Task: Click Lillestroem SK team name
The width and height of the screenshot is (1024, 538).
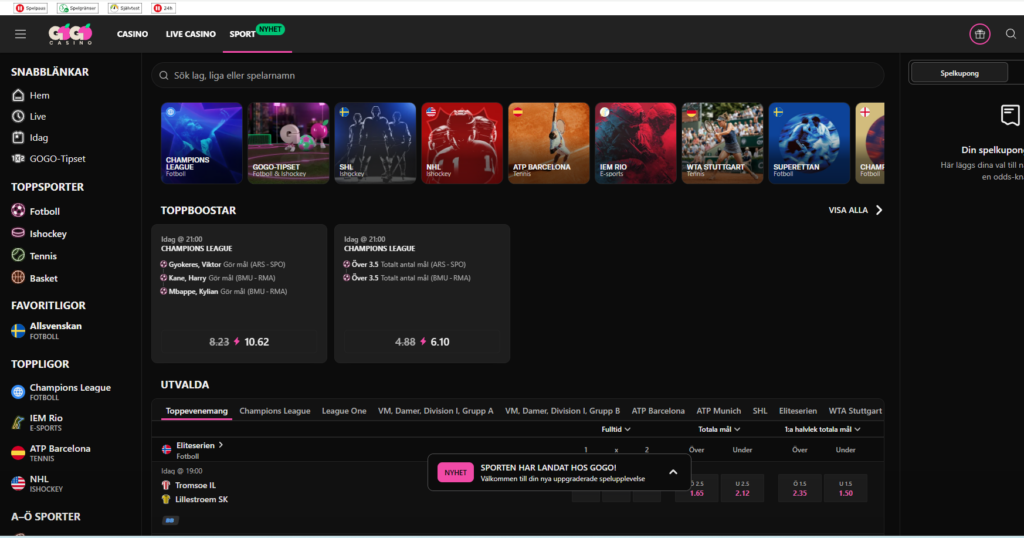Action: coord(201,499)
